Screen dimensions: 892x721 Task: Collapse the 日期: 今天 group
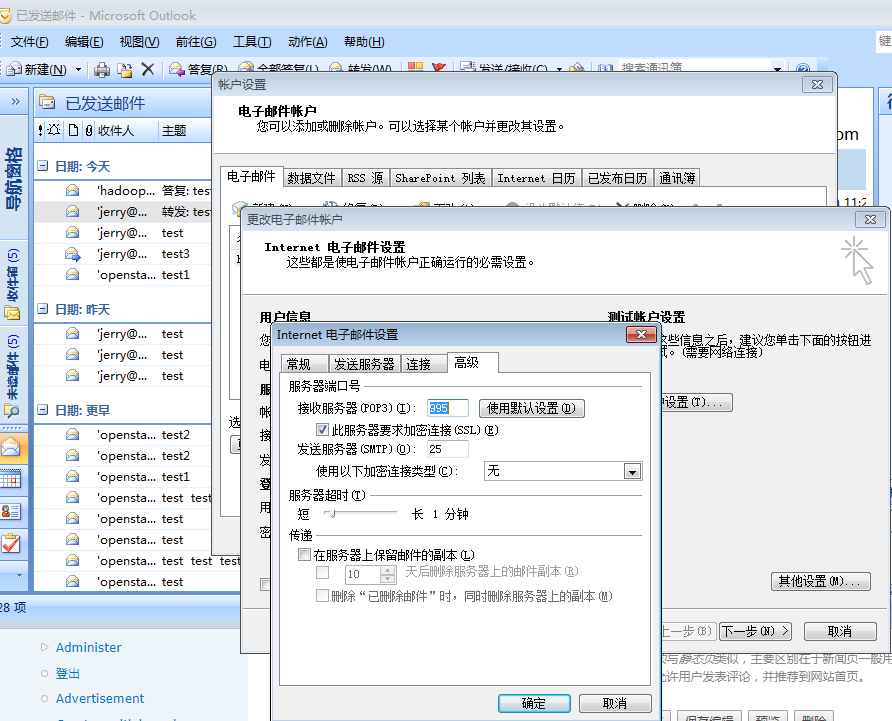(43, 166)
